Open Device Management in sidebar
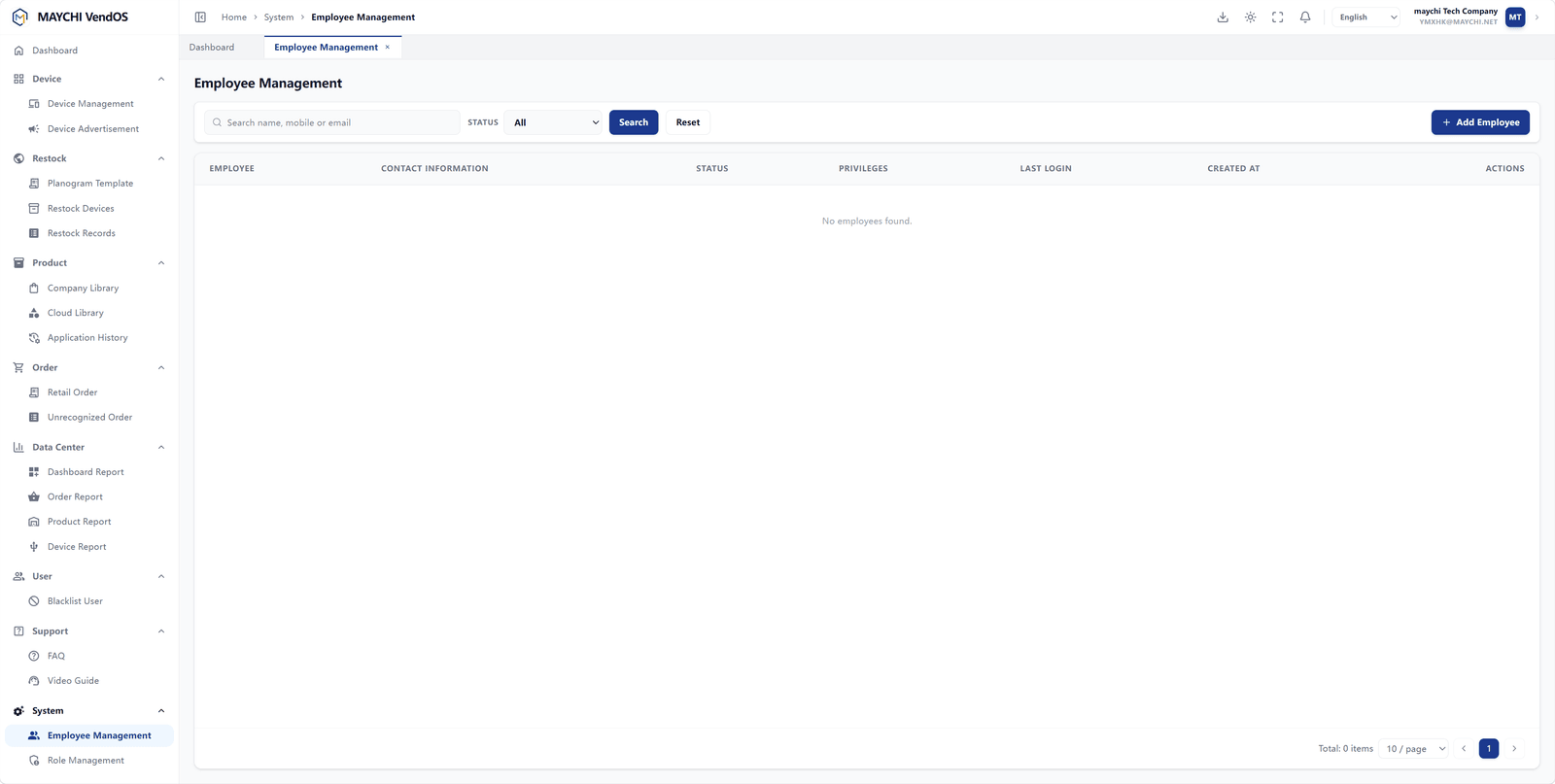Screen dimensions: 1555x784 coord(89,104)
